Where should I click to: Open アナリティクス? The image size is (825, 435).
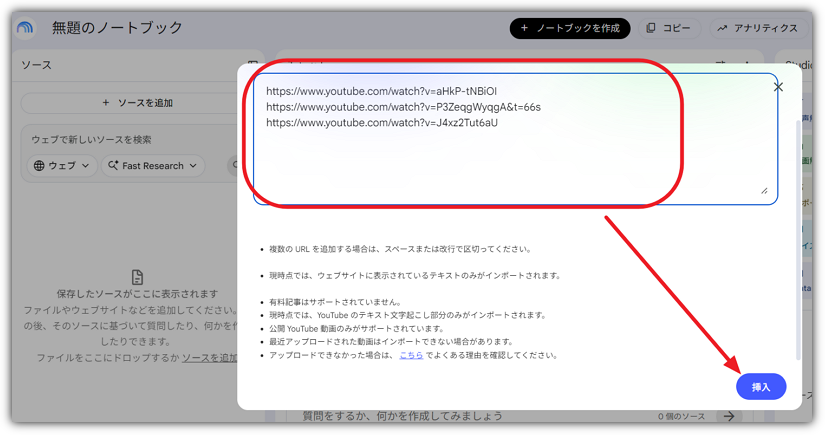click(760, 28)
